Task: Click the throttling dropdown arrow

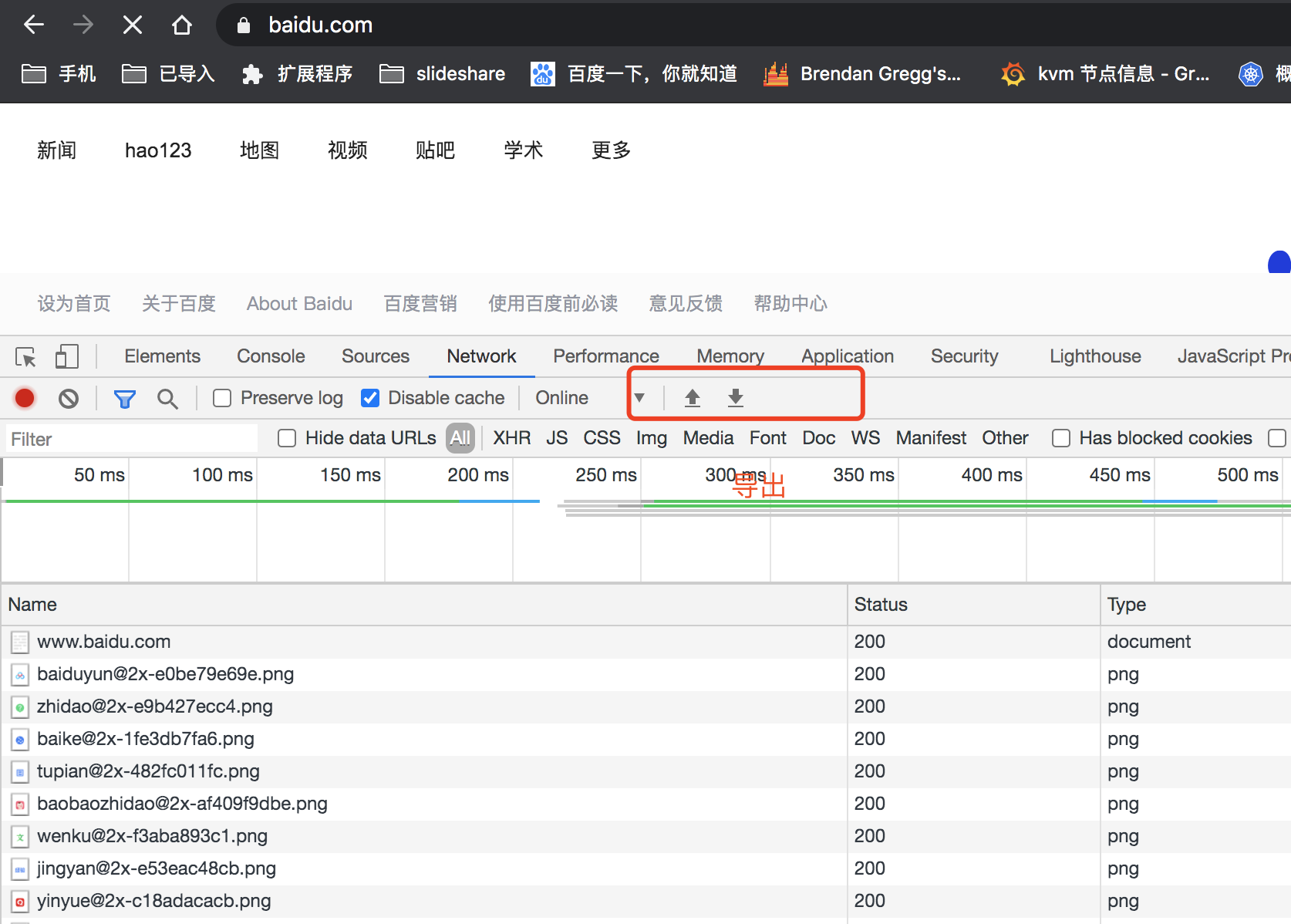Action: (x=639, y=398)
